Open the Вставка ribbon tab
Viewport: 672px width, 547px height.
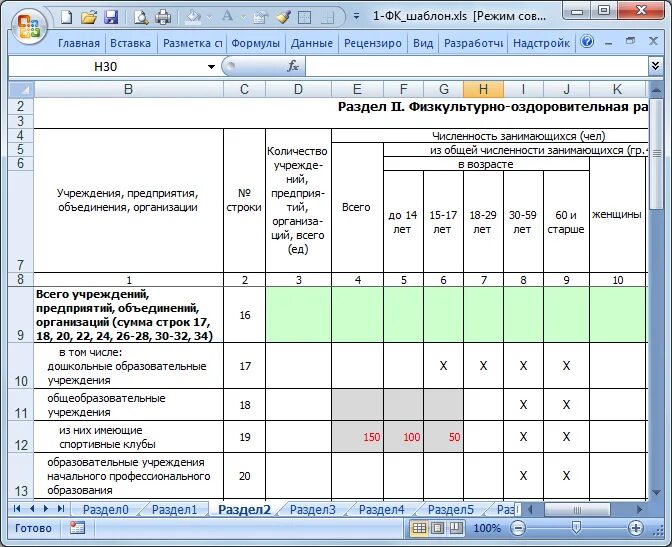130,43
